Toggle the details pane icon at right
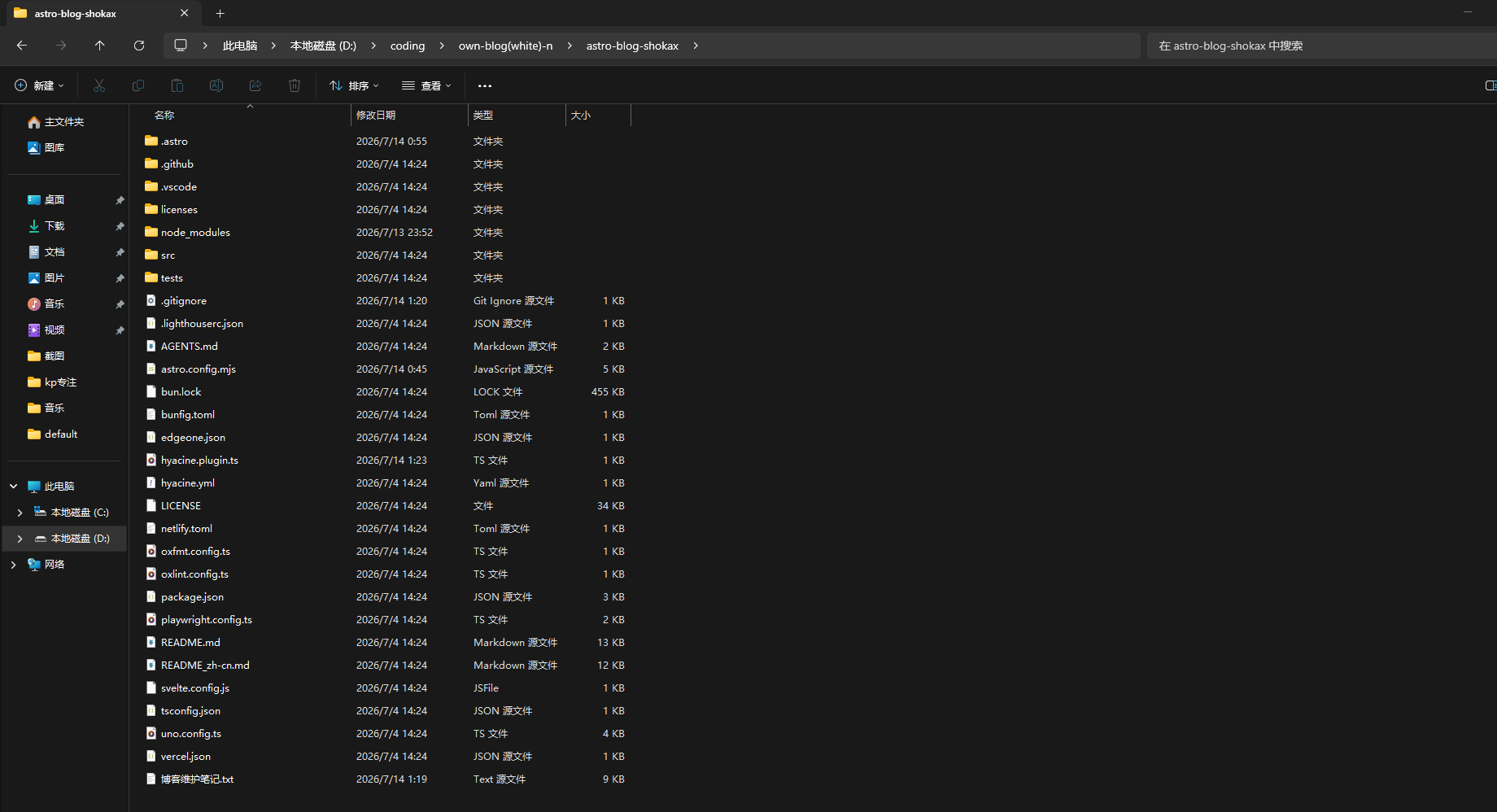This screenshot has width=1497, height=812. pos(1490,85)
